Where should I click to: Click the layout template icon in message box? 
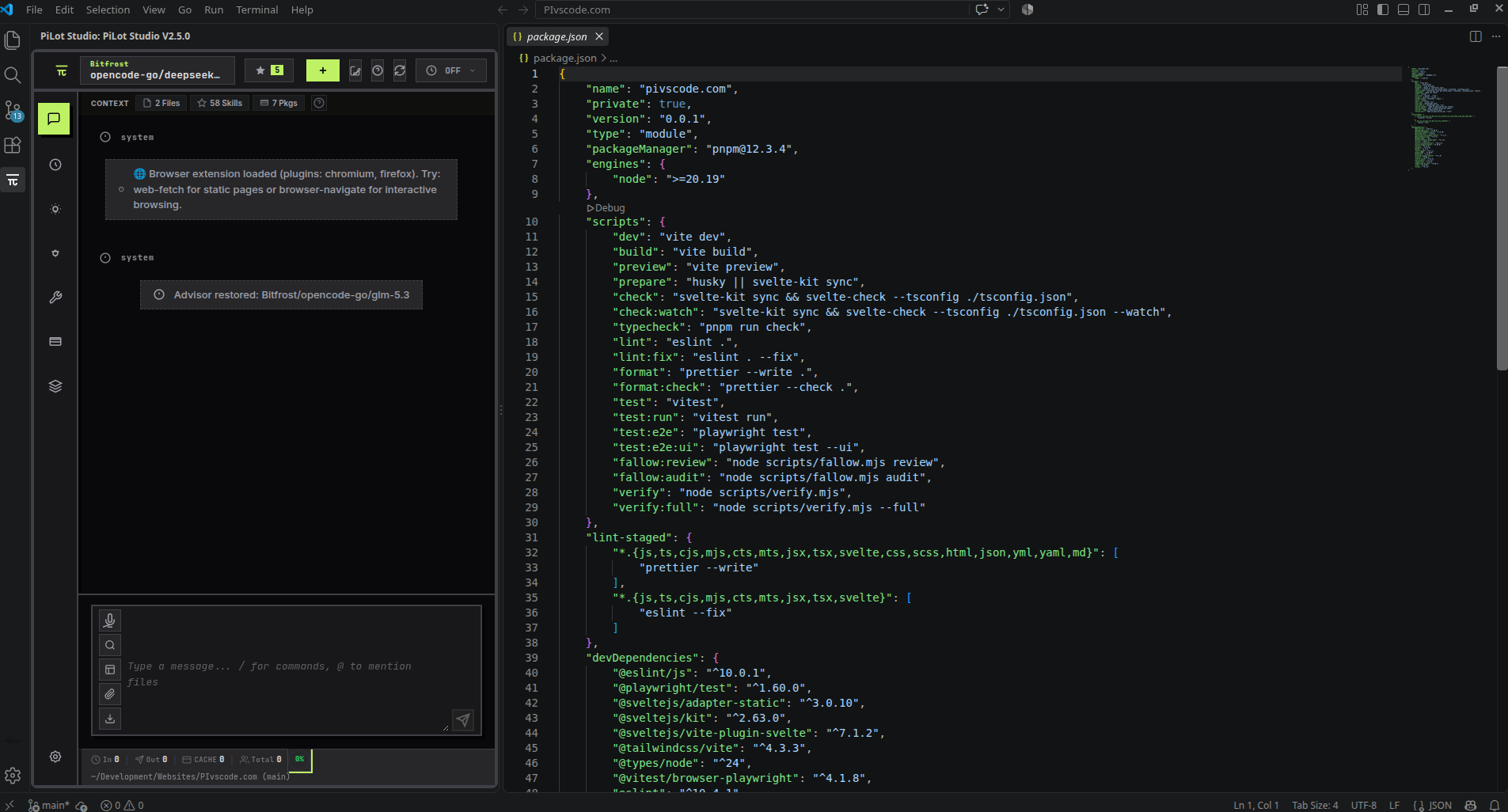tap(110, 670)
